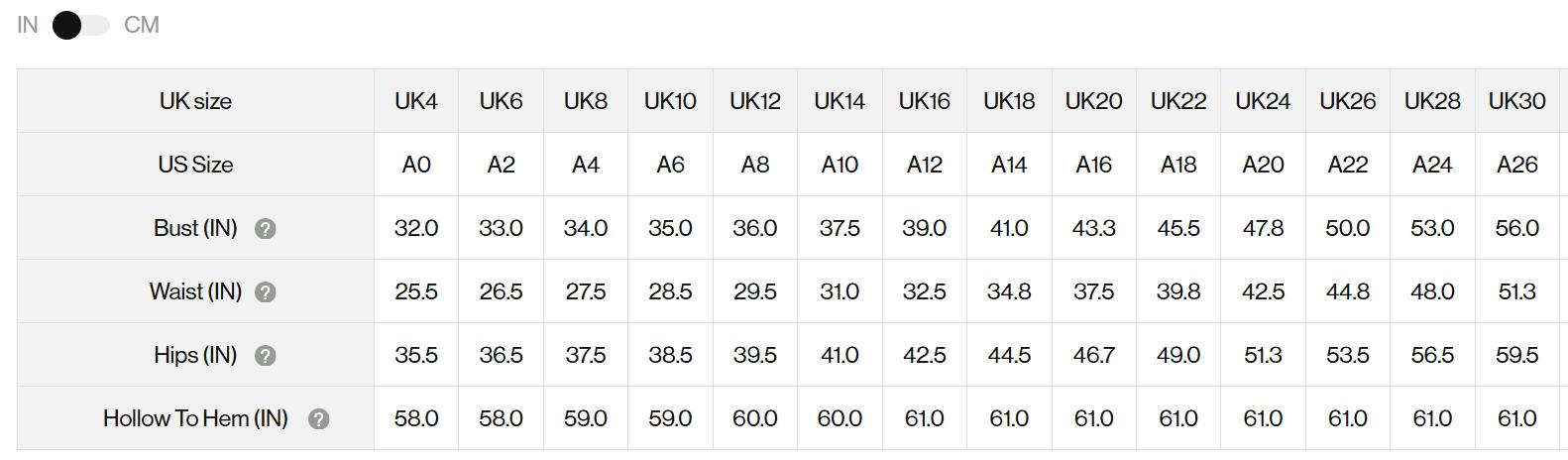Select the 56.0 bust measurement cell
This screenshot has width=1568, height=460.
point(1516,228)
